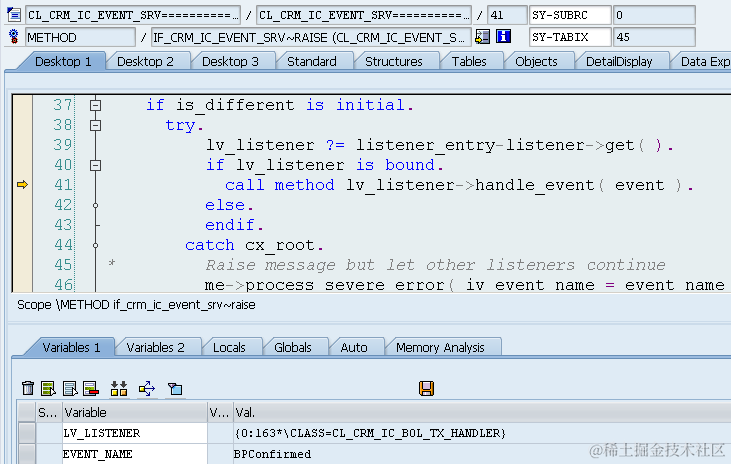Click the orange floppy disk save icon
The width and height of the screenshot is (731, 464).
pos(426,388)
